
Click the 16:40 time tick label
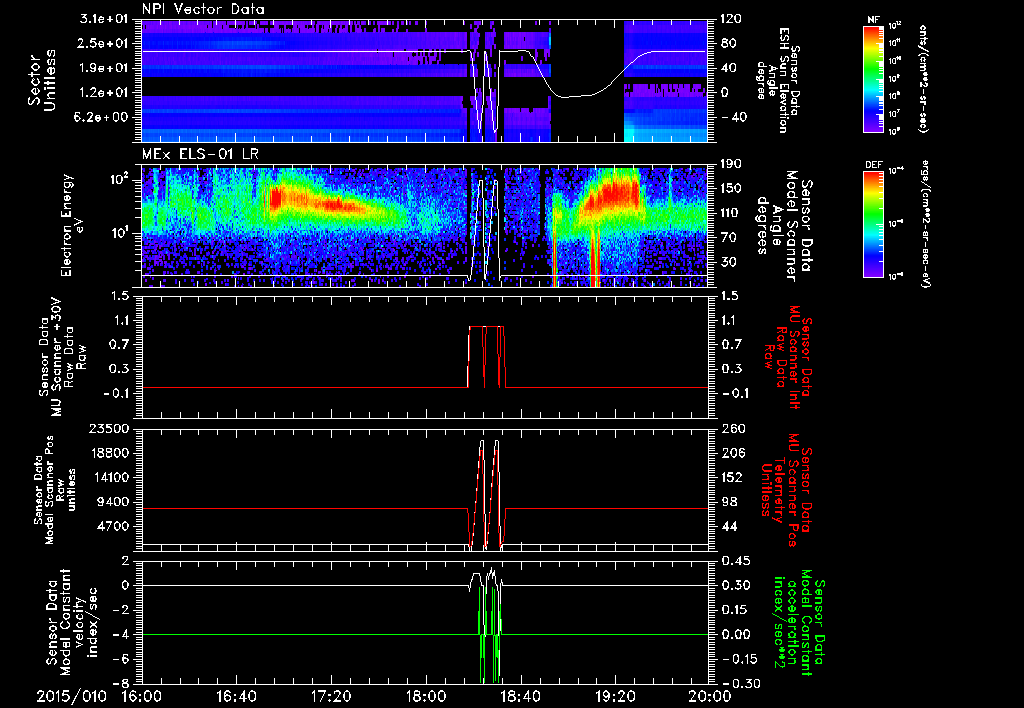(236, 696)
